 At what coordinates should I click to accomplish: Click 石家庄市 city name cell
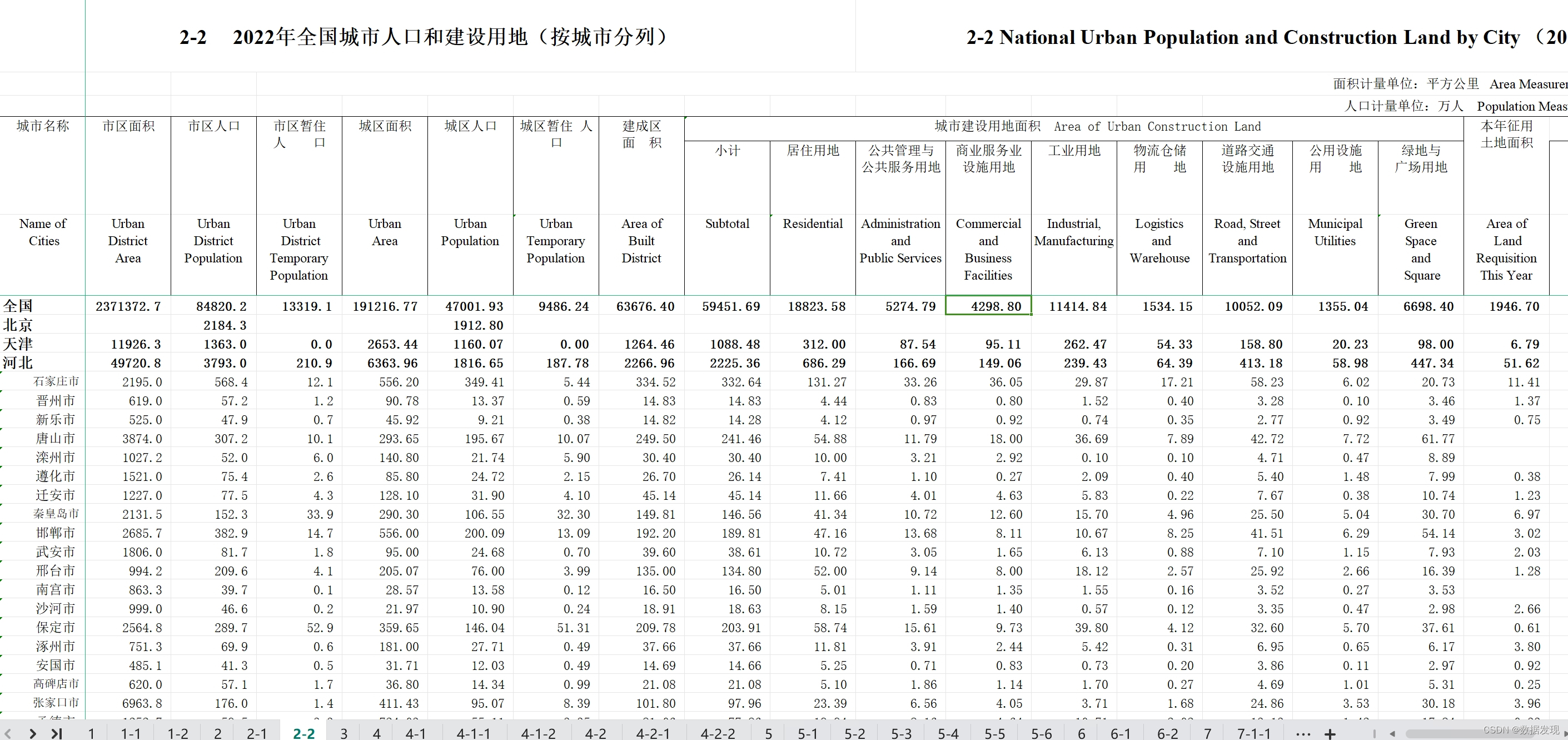[x=55, y=382]
